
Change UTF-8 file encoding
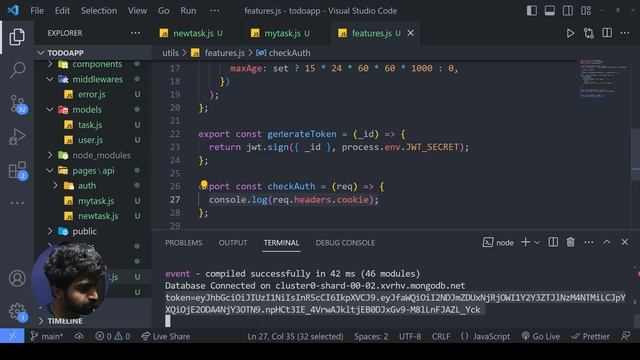click(410, 336)
